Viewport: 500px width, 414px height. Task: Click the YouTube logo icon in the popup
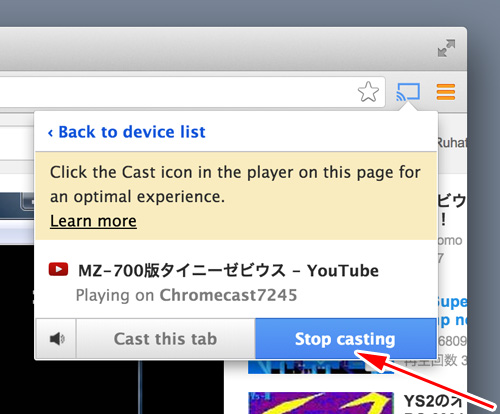point(58,269)
